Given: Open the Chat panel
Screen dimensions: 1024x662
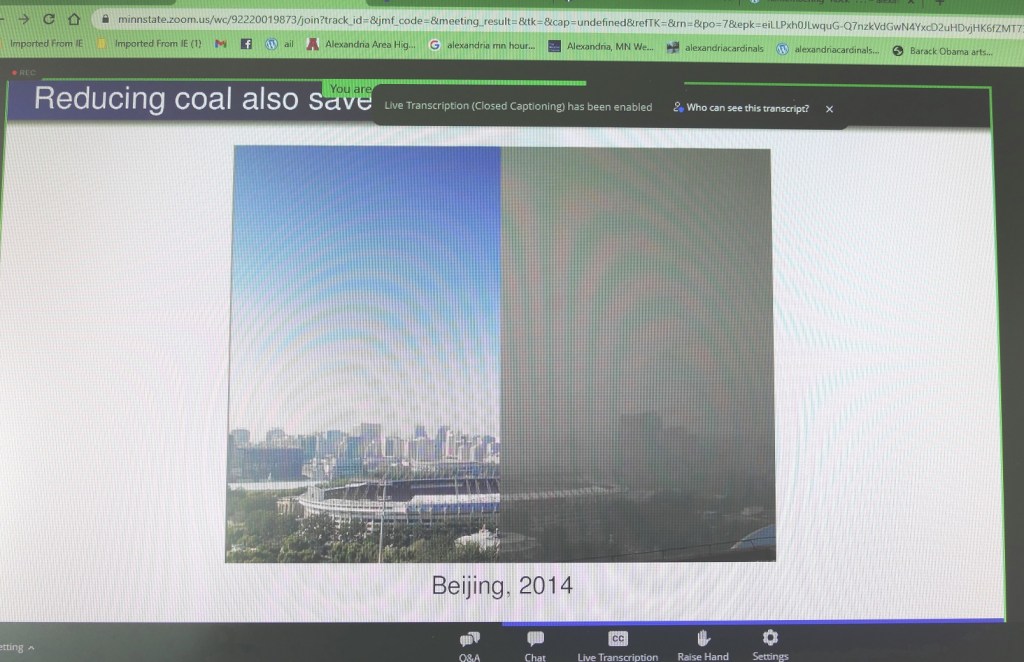Looking at the screenshot, I should (x=535, y=645).
